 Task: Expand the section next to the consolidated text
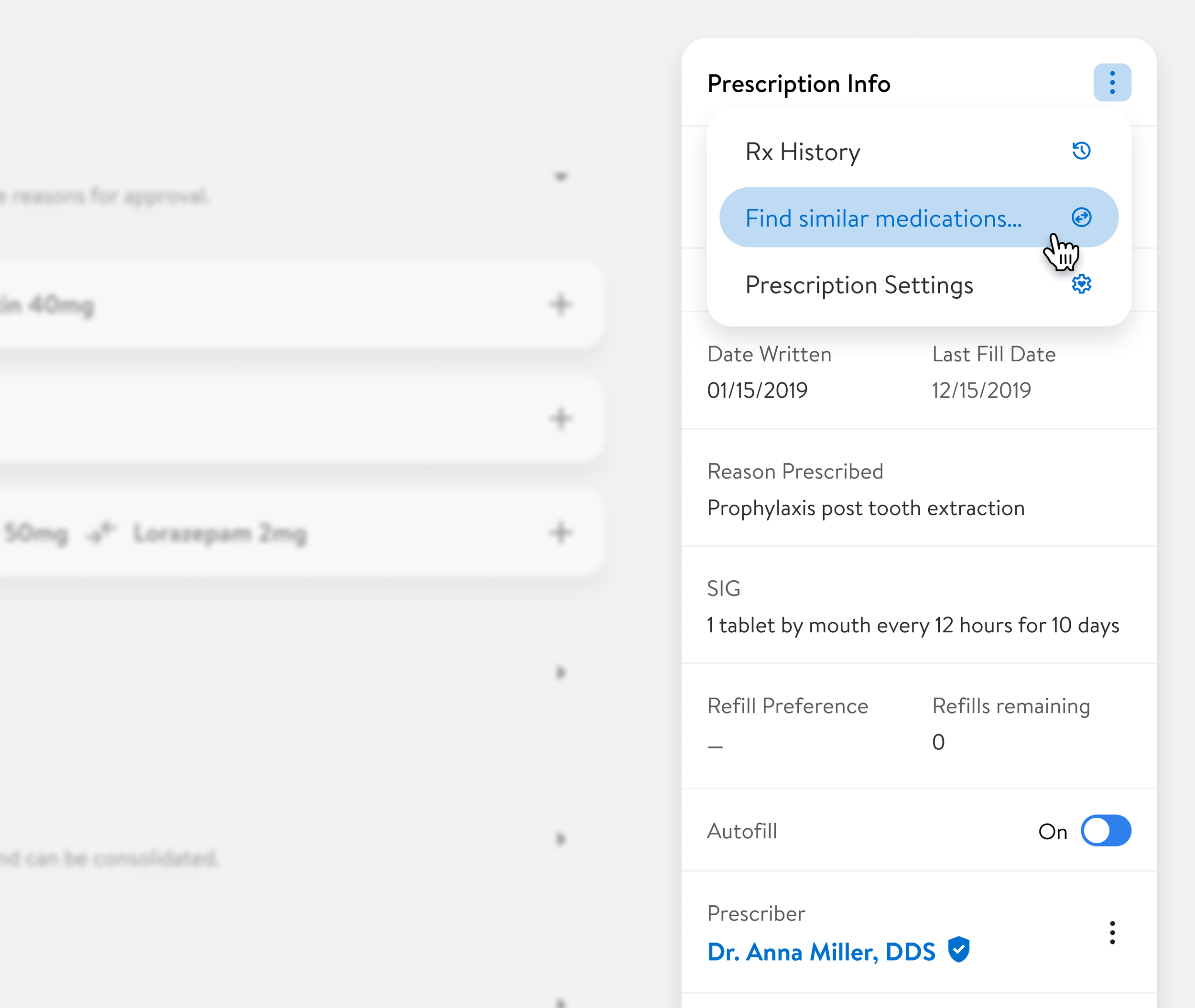(x=560, y=839)
